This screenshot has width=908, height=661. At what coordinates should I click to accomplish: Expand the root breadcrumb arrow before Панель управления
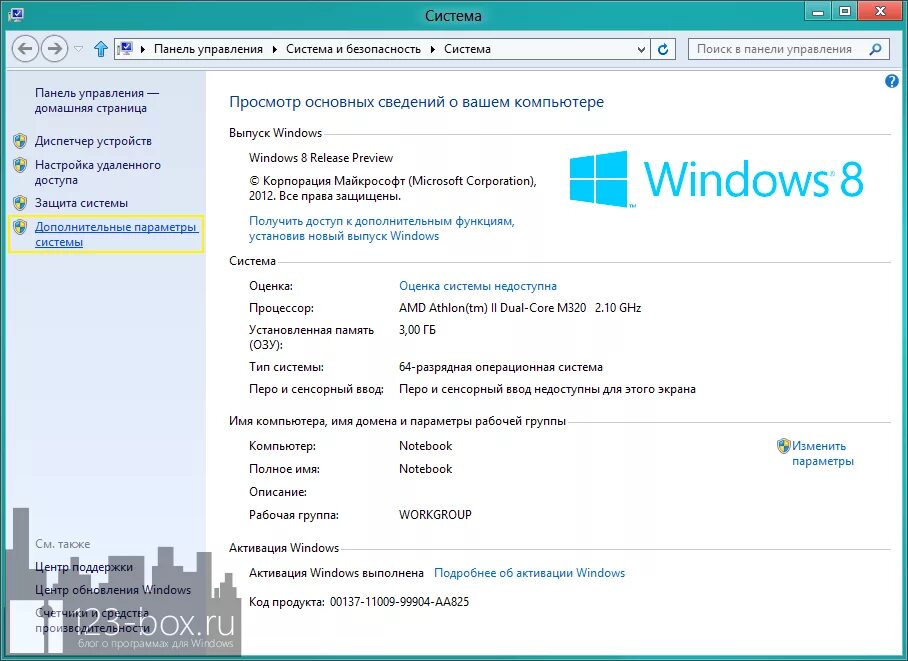(x=143, y=49)
